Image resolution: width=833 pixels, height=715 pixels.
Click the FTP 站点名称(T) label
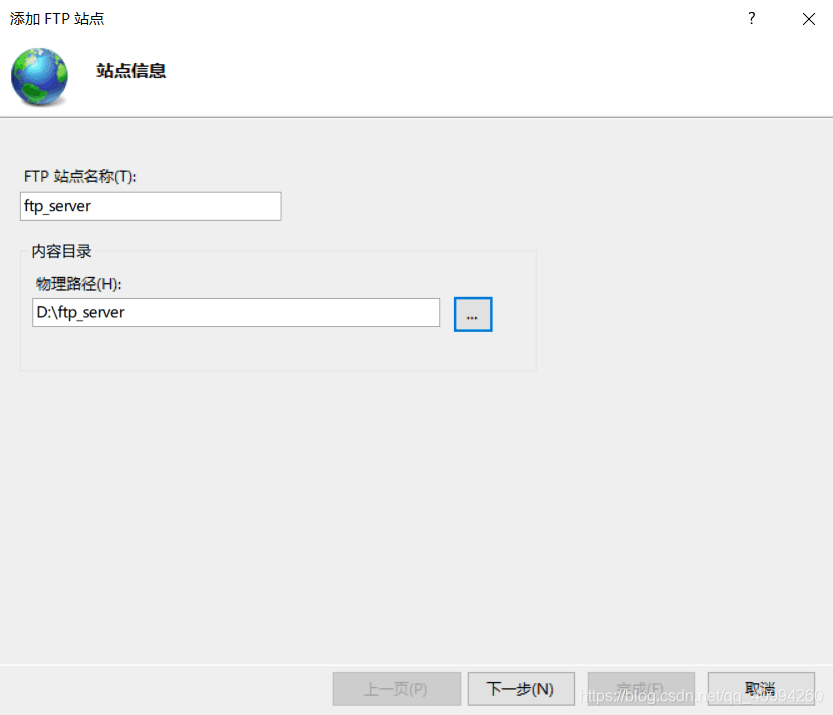[80, 176]
